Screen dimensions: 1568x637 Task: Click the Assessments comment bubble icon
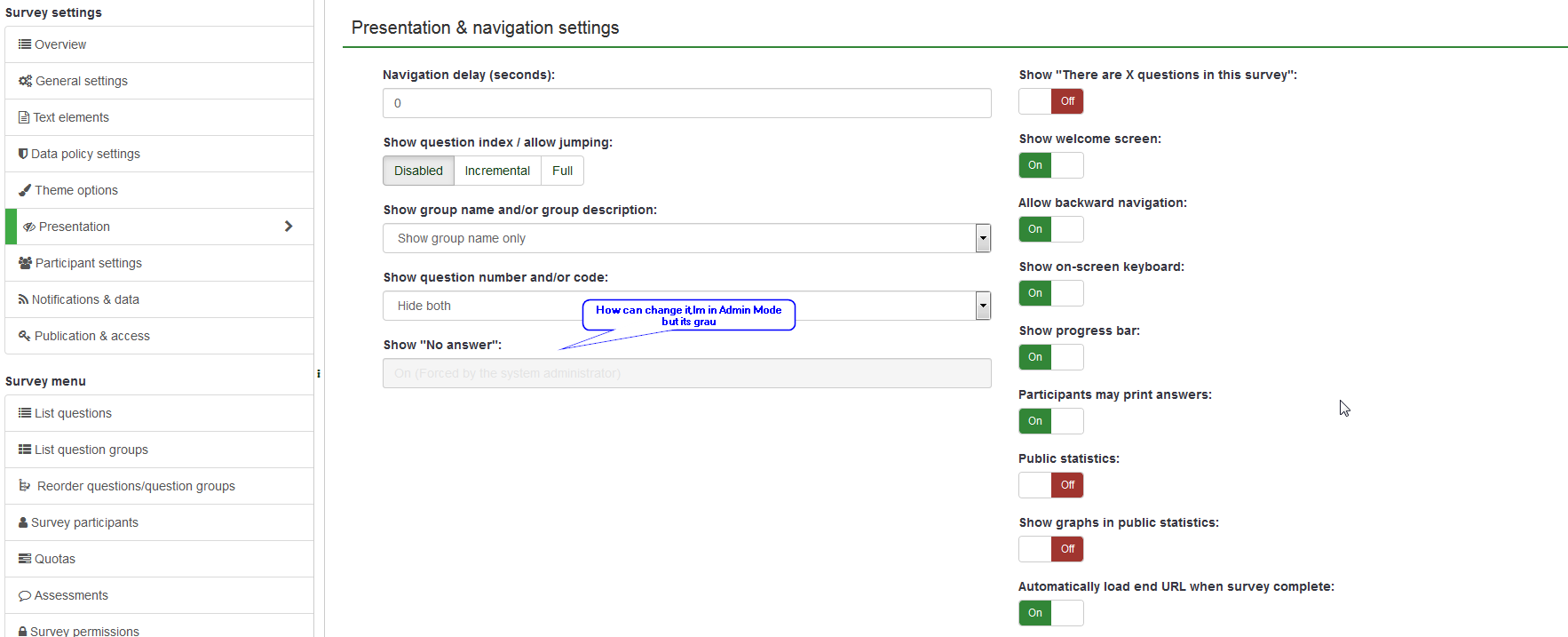pos(25,595)
